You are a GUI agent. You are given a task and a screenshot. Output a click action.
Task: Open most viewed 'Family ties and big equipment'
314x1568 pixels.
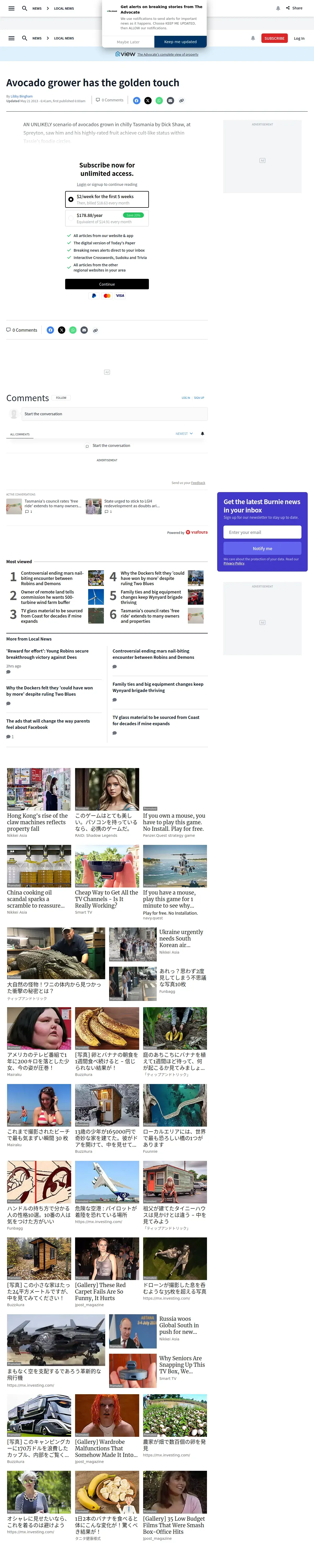(151, 597)
